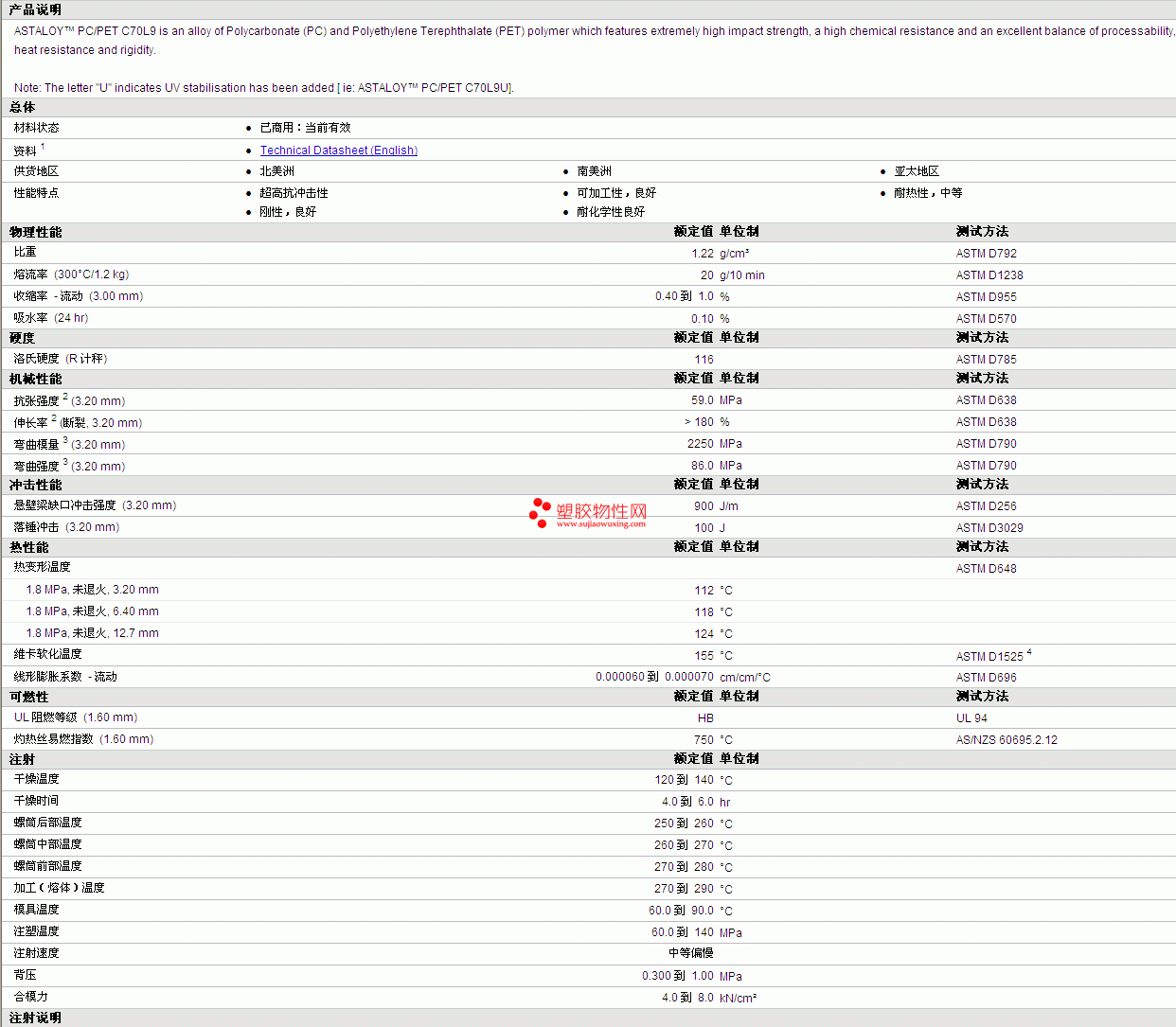Click the 'AS/NZS 60695.2.12' test method cell
This screenshot has width=1176, height=1027.
pos(1007,740)
